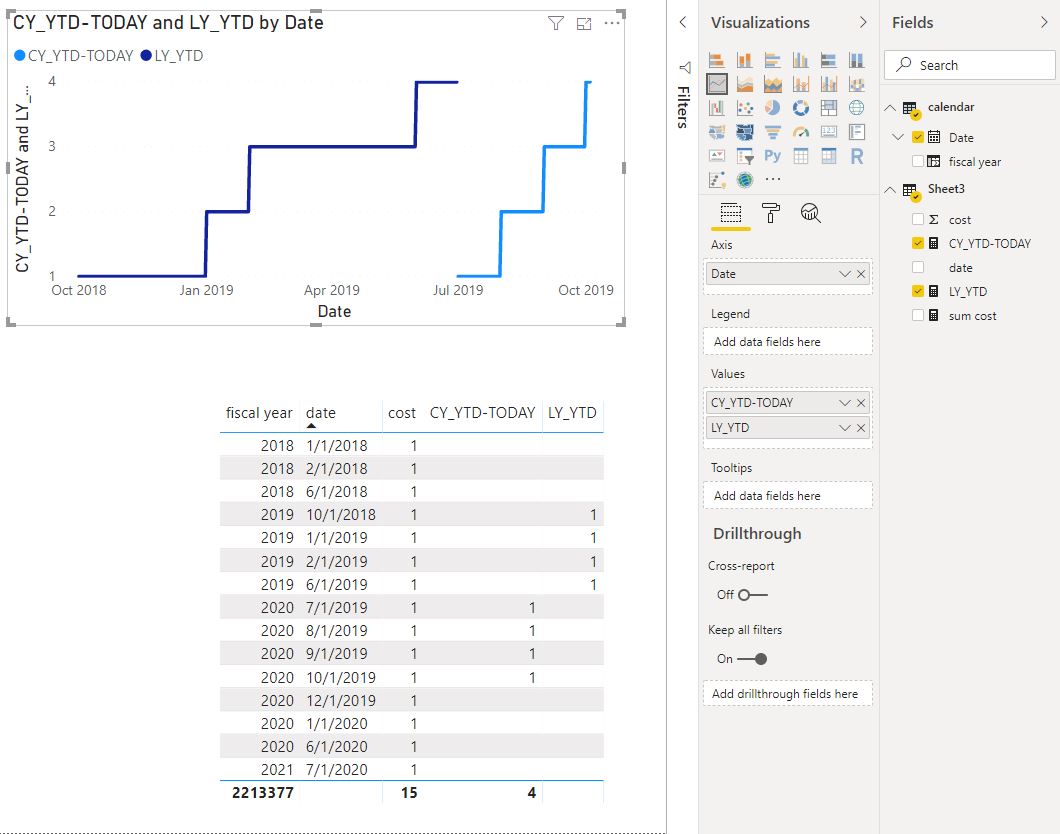The height and width of the screenshot is (834, 1060).
Task: Select the donut chart visual
Action: tap(801, 107)
